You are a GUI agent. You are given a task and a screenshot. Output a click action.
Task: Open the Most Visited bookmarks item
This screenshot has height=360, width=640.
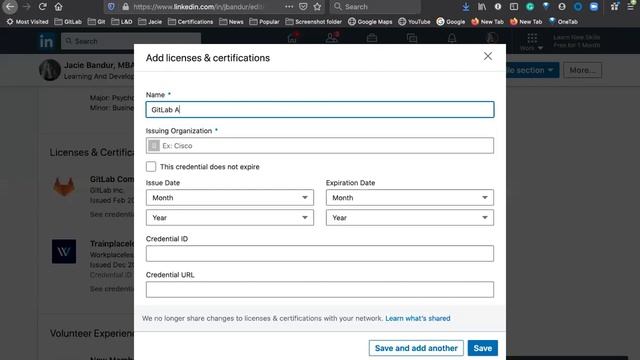click(27, 22)
